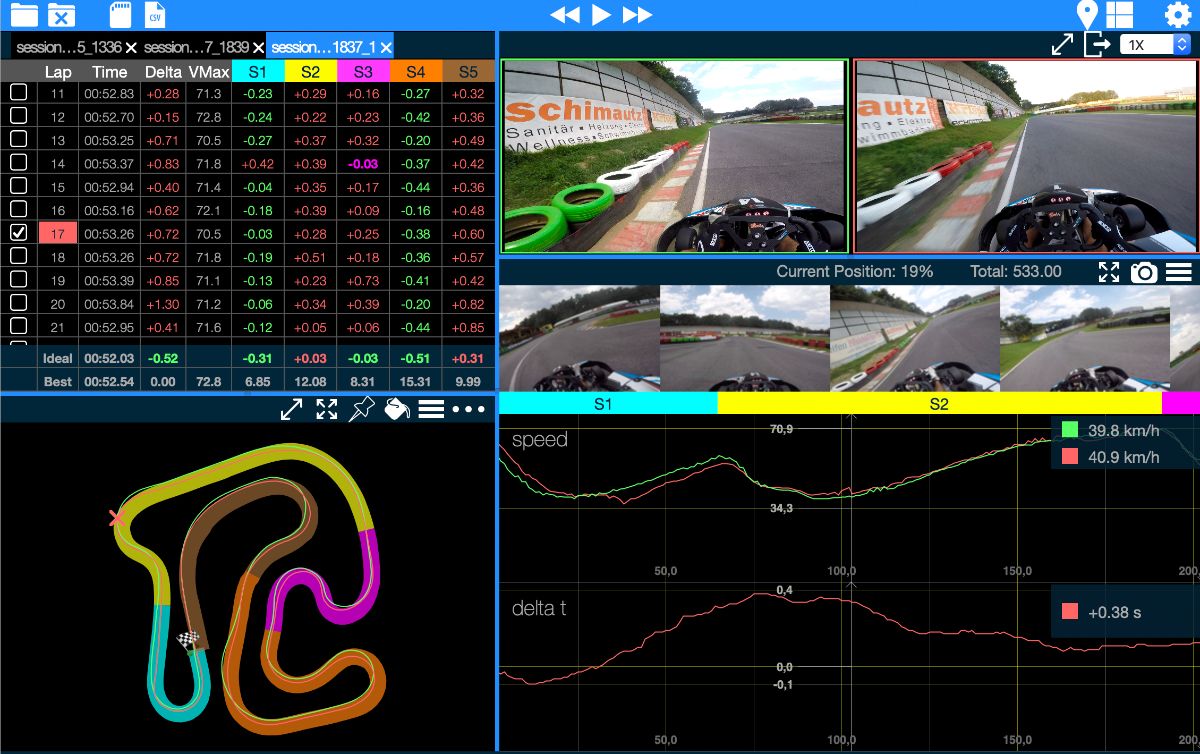Open the hamburger menu in video strip panel
The image size is (1200, 754).
[x=1178, y=272]
